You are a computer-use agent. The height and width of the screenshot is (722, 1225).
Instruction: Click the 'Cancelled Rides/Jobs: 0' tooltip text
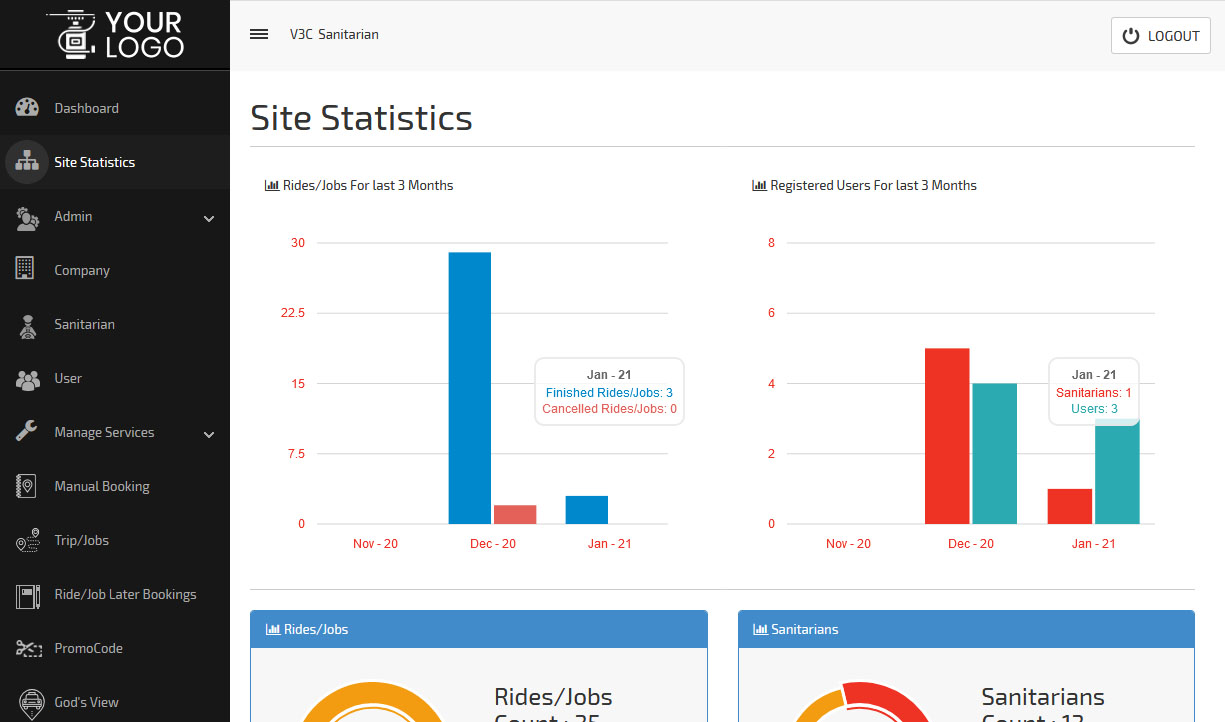(x=609, y=409)
